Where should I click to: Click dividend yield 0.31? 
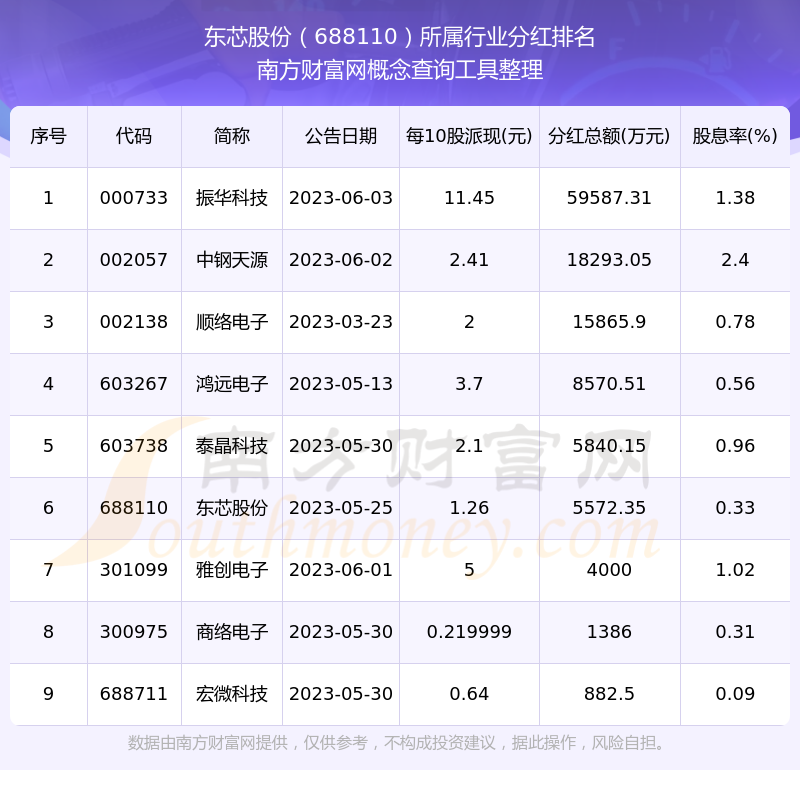pyautogui.click(x=735, y=632)
